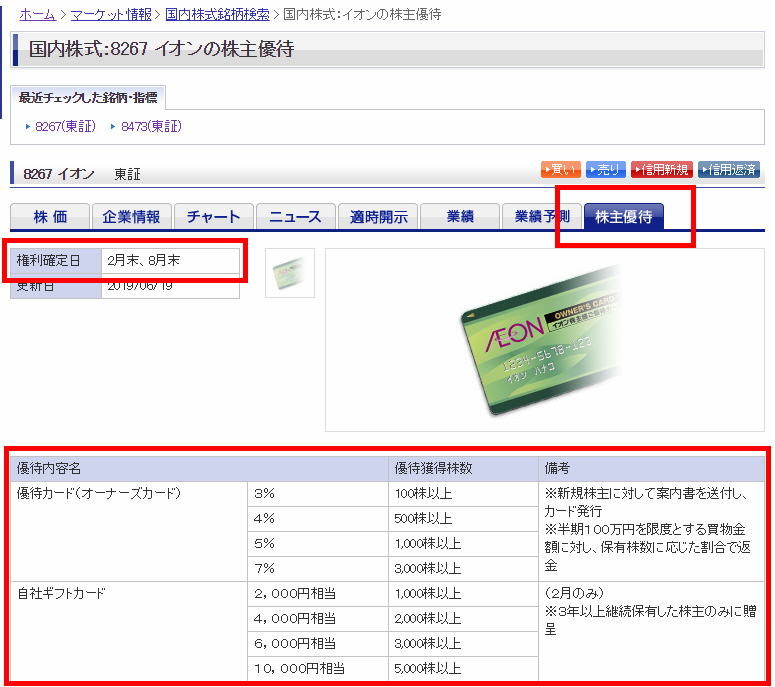The image size is (775, 687).
Task: Click the blue 売り button
Action: tap(605, 170)
